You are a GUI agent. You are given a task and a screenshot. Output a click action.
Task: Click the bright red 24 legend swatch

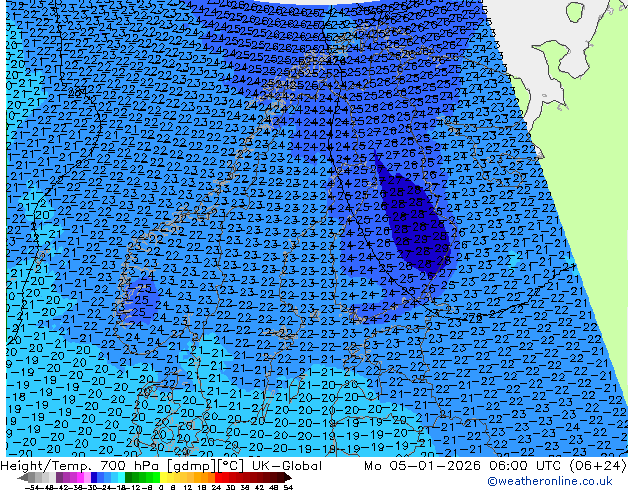(x=218, y=478)
